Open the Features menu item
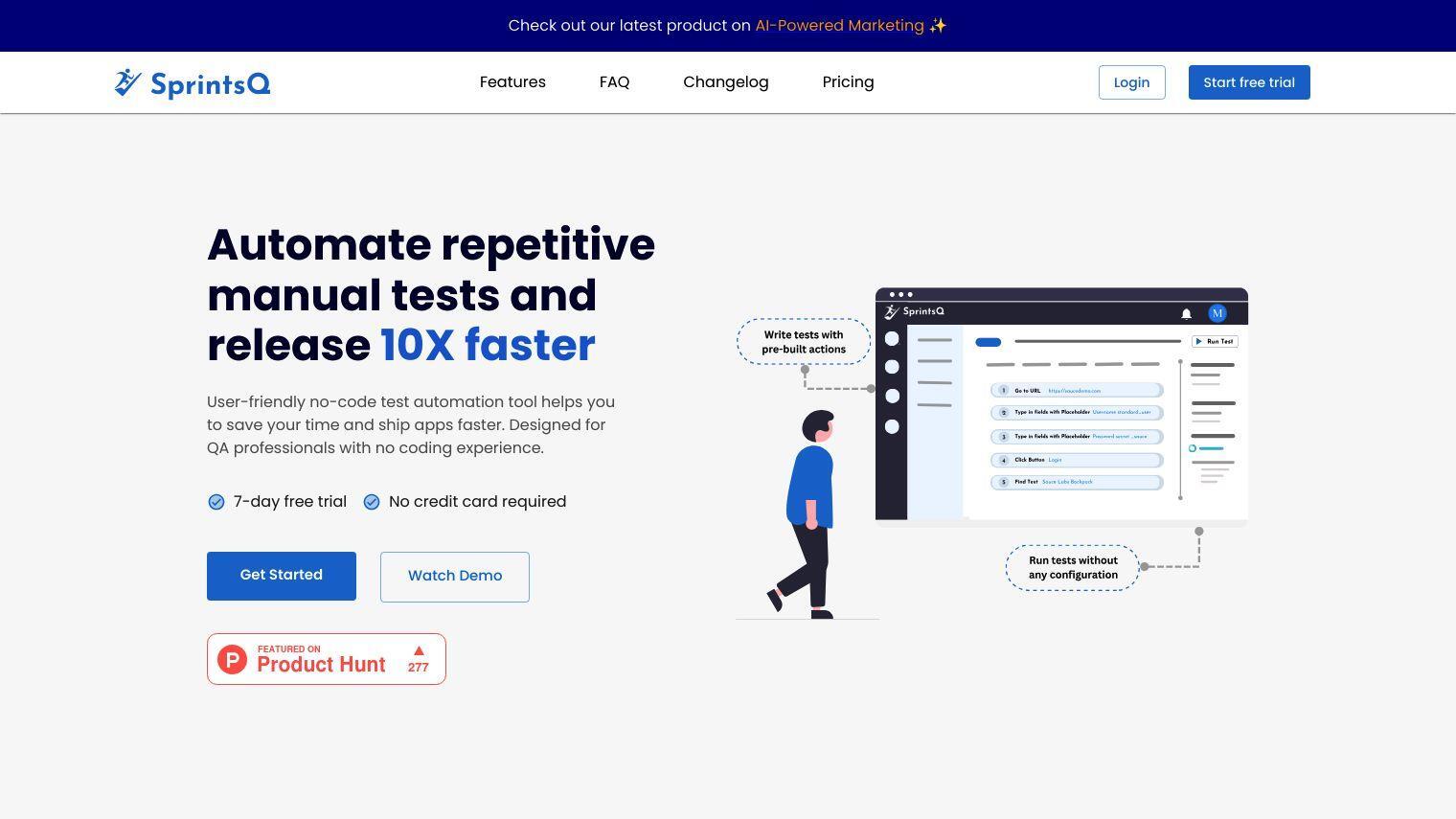This screenshot has width=1456, height=819. pyautogui.click(x=512, y=82)
